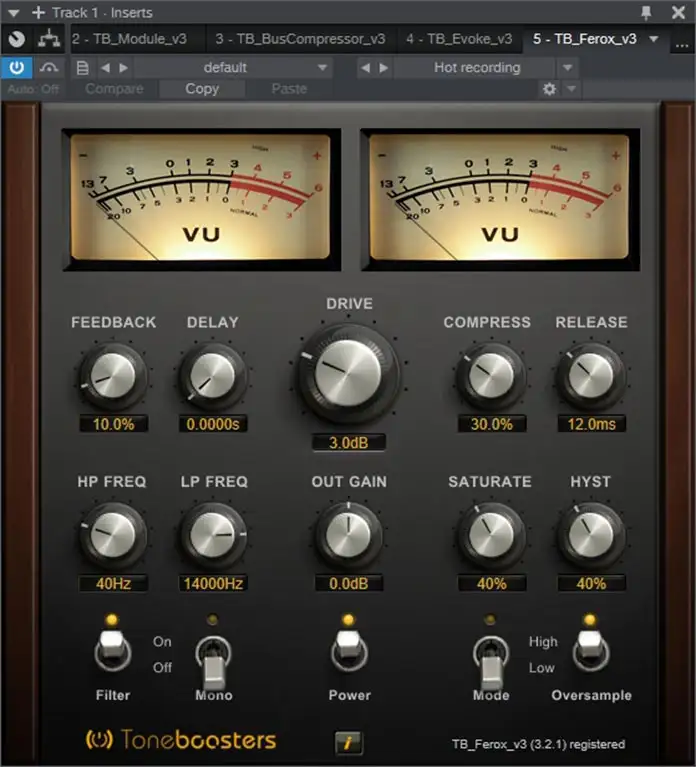
Task: Open the routing view icon
Action: pyautogui.click(x=49, y=39)
